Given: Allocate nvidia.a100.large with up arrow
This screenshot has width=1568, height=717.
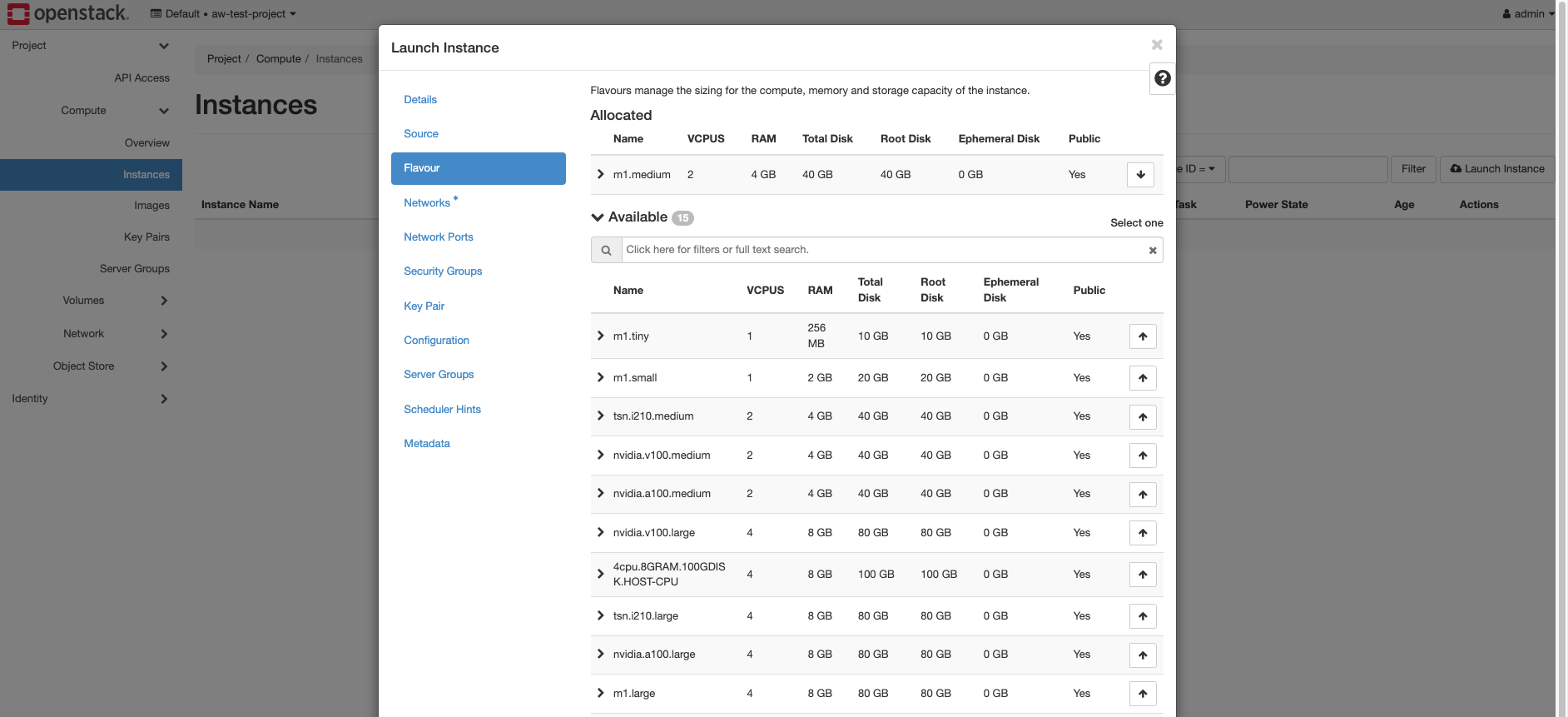Looking at the screenshot, I should point(1143,655).
